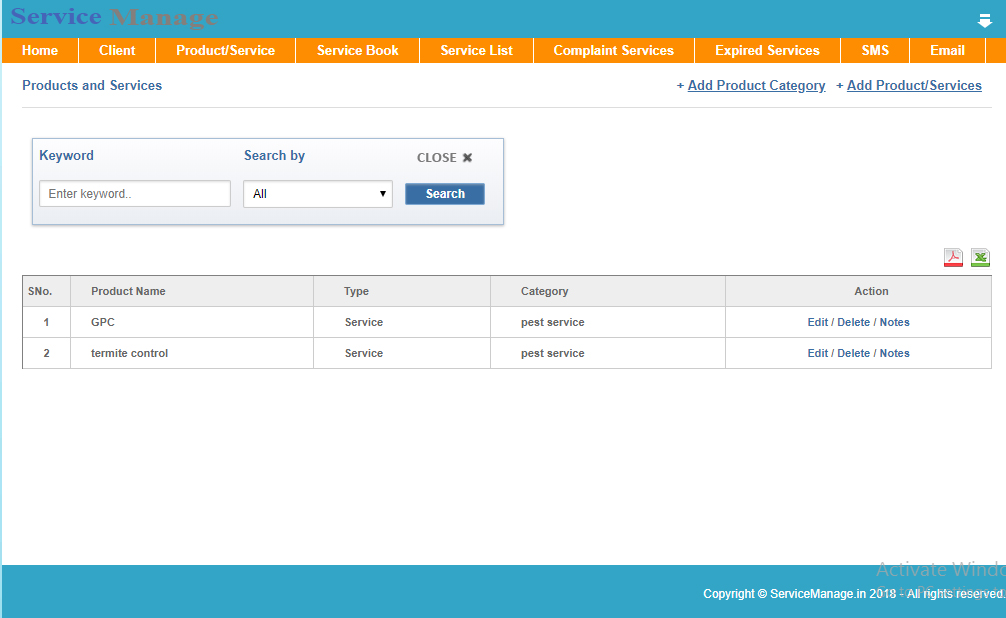Navigate to Service List
Screen dimensions: 1006x618
(x=476, y=51)
